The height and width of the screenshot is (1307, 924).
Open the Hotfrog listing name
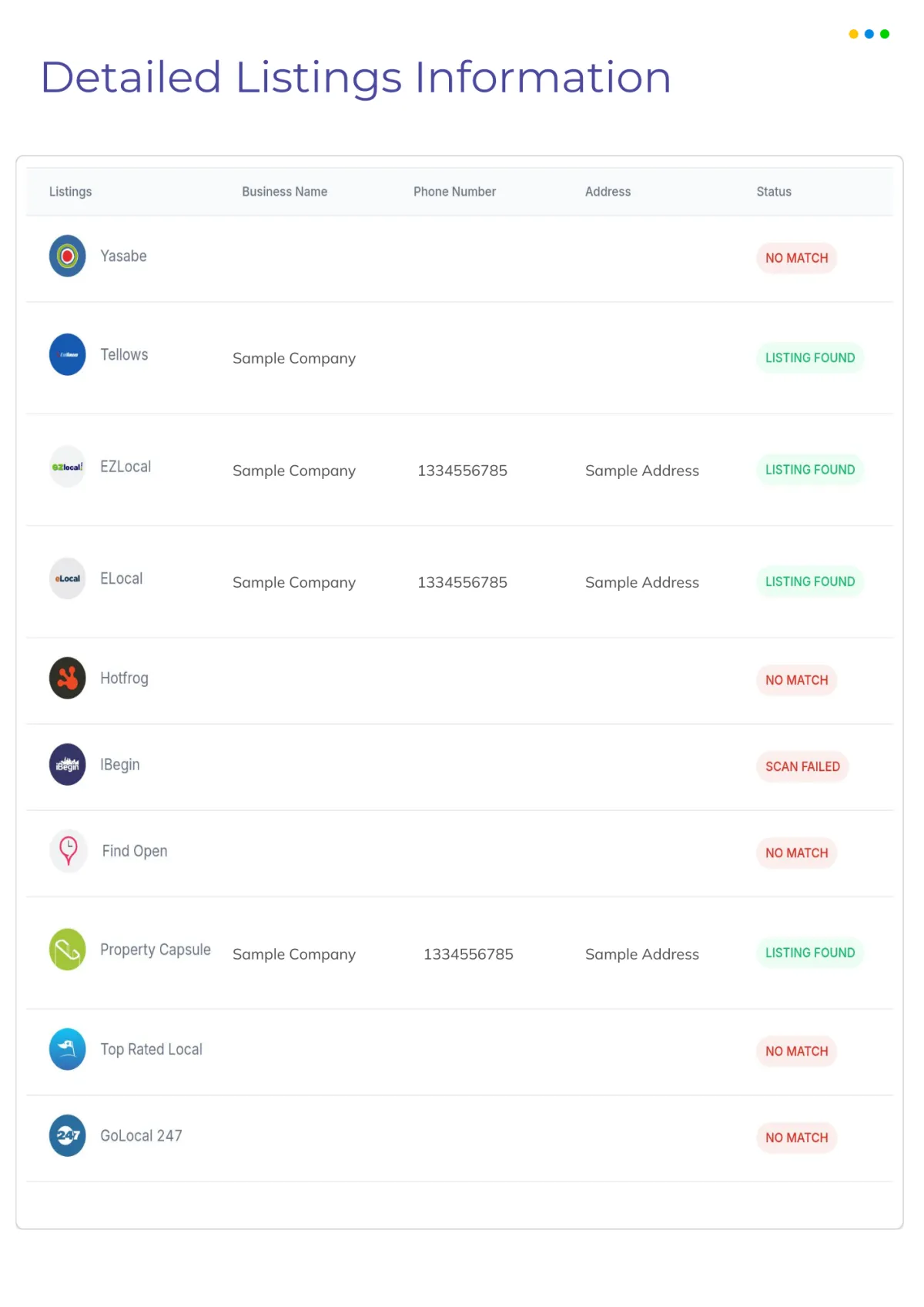coord(124,678)
